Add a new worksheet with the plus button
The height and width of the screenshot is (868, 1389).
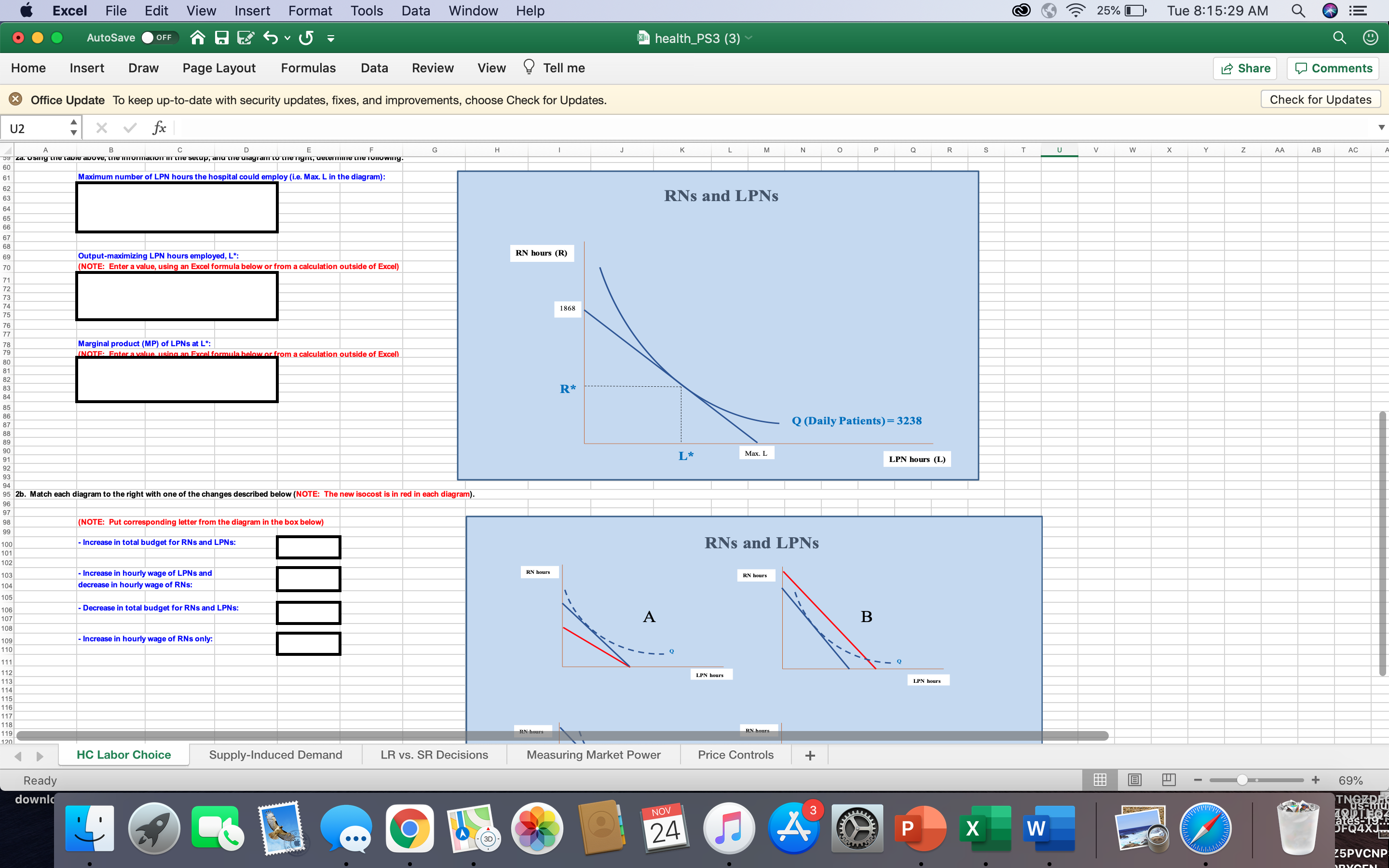point(809,754)
